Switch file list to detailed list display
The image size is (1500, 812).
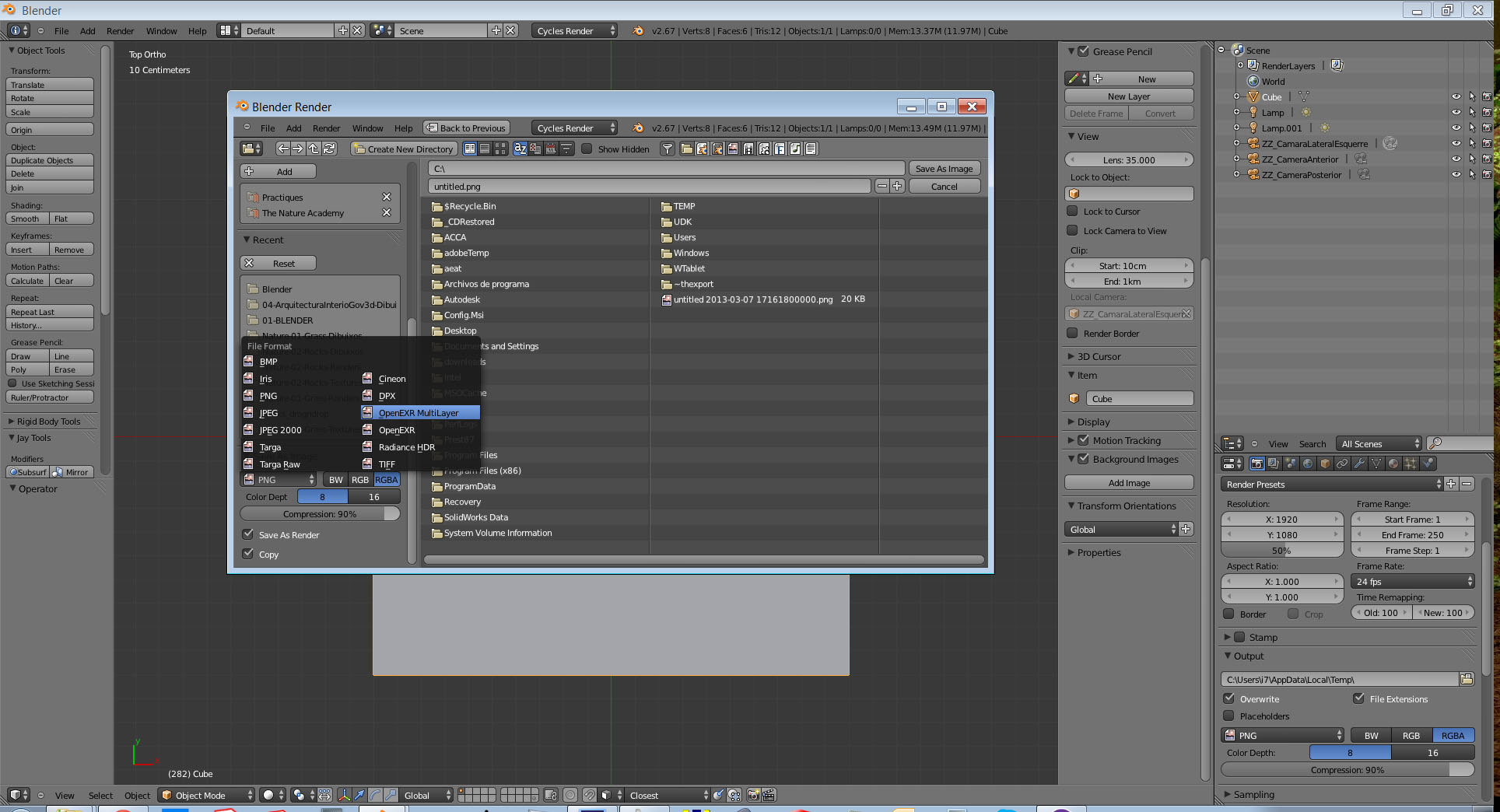tap(485, 149)
